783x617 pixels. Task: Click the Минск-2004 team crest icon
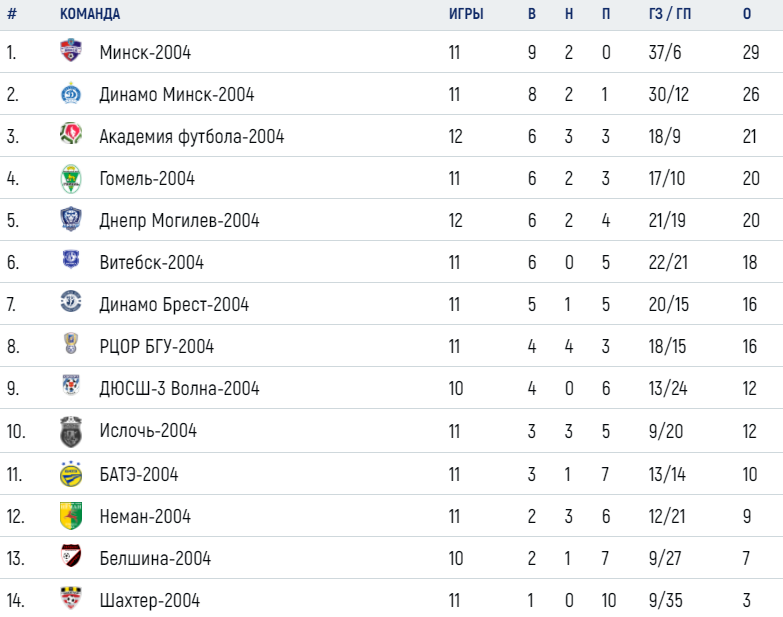coord(71,51)
